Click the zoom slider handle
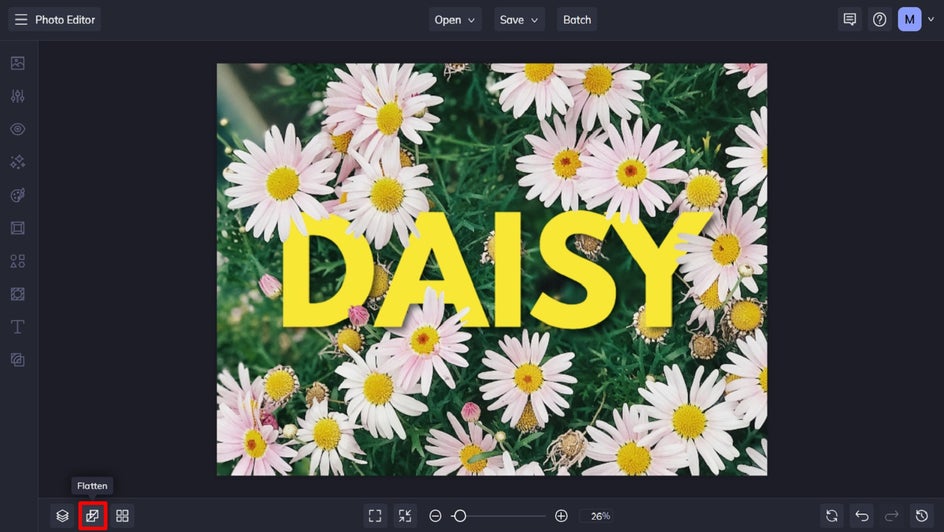 tap(459, 516)
